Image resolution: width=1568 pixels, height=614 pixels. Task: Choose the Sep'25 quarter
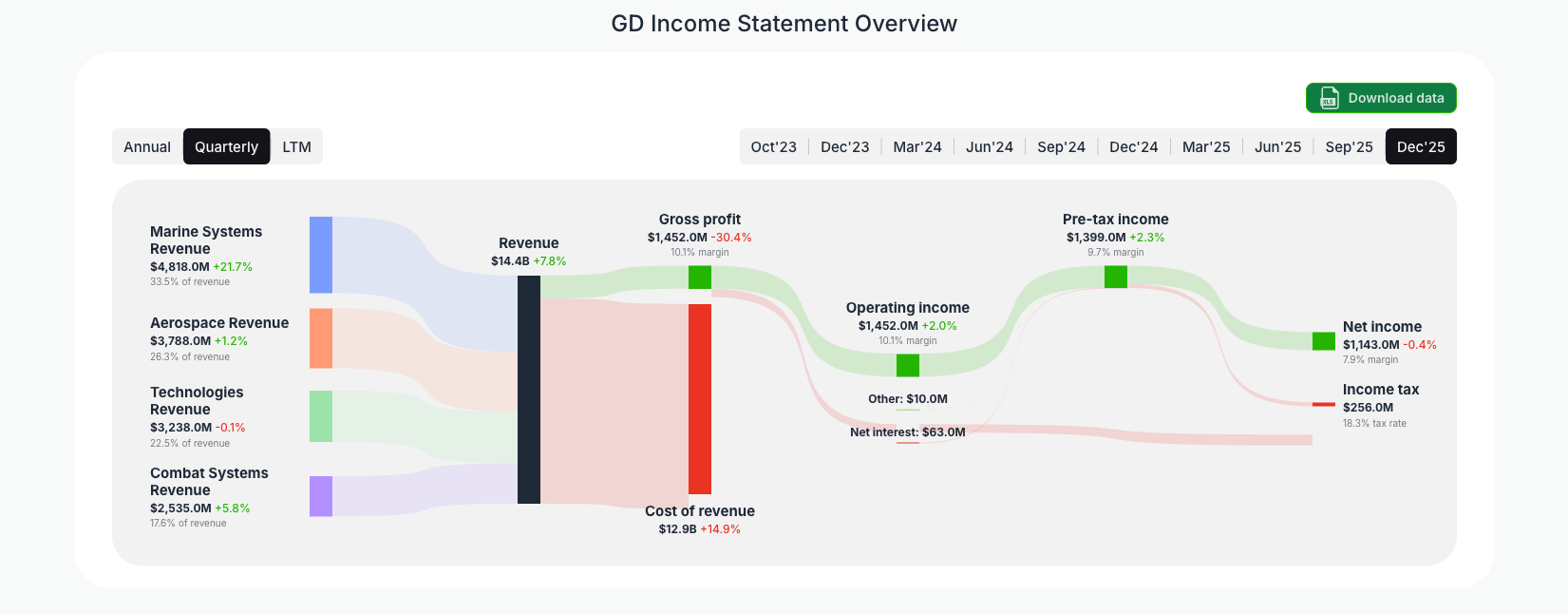point(1349,146)
